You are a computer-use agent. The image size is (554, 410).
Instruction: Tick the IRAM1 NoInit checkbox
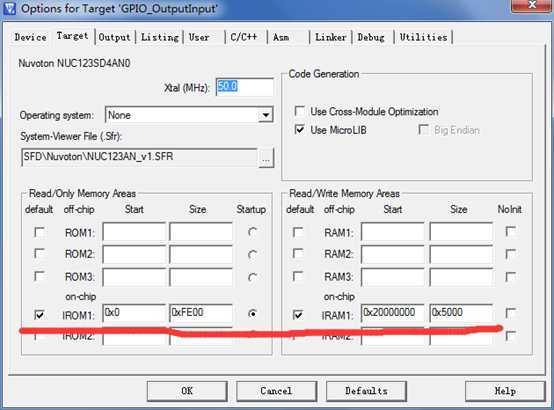tap(511, 313)
